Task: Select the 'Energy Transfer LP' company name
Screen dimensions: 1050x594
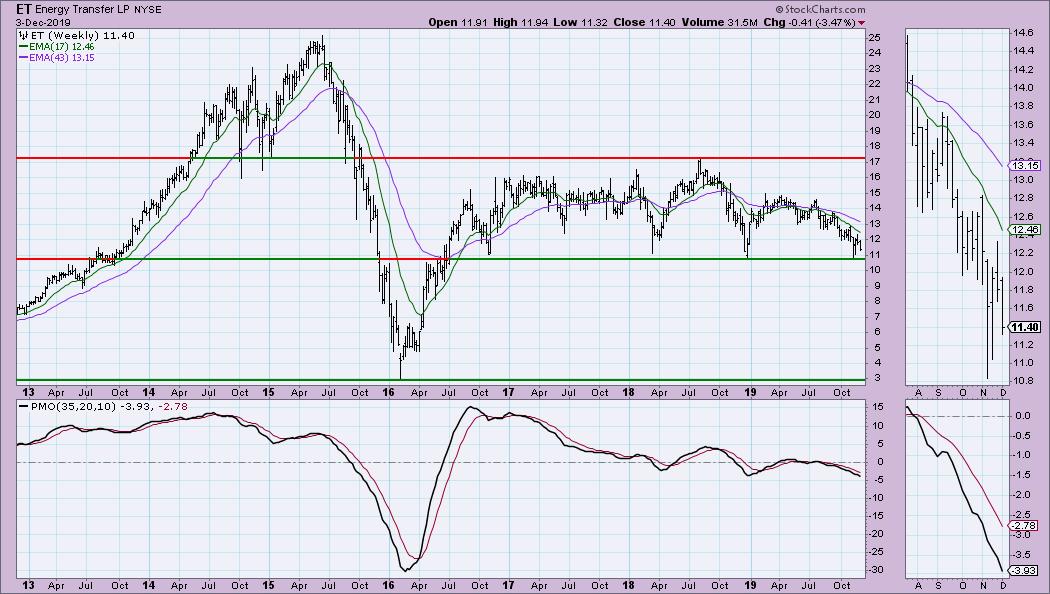Action: 82,10
